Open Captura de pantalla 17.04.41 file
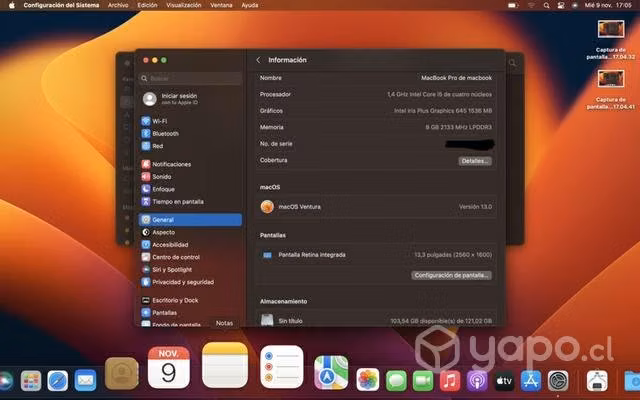 (611, 90)
